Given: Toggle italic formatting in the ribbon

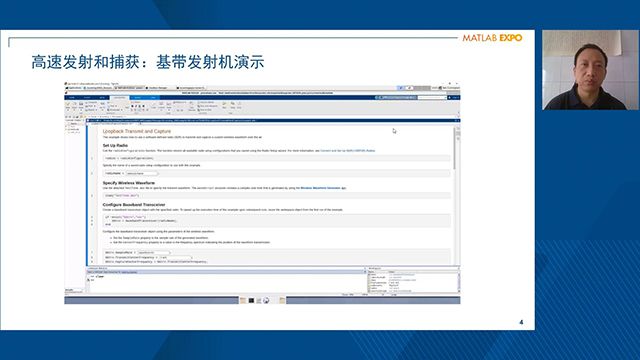Looking at the screenshot, I should (136, 106).
